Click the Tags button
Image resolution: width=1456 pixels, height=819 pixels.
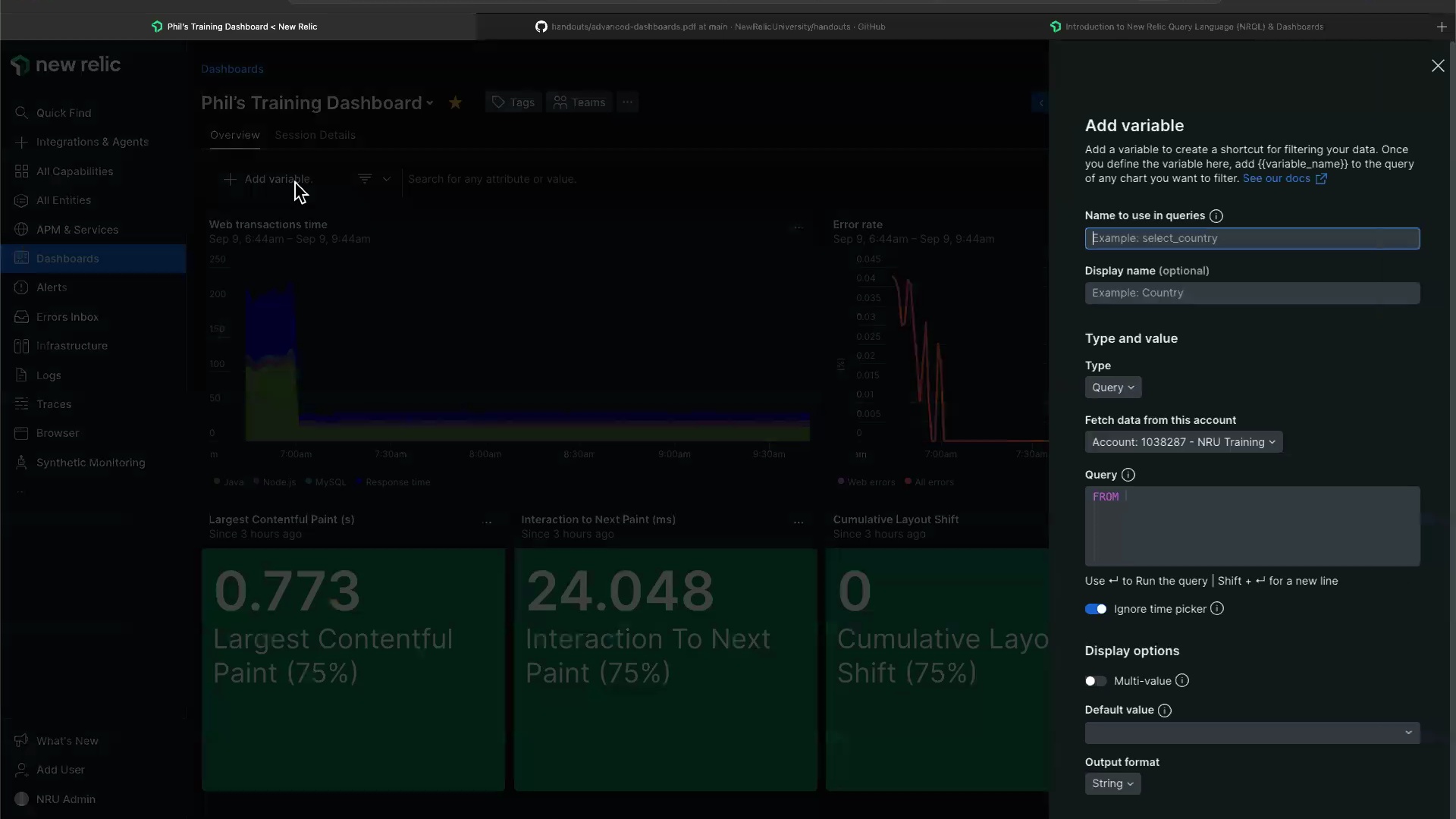[x=513, y=102]
